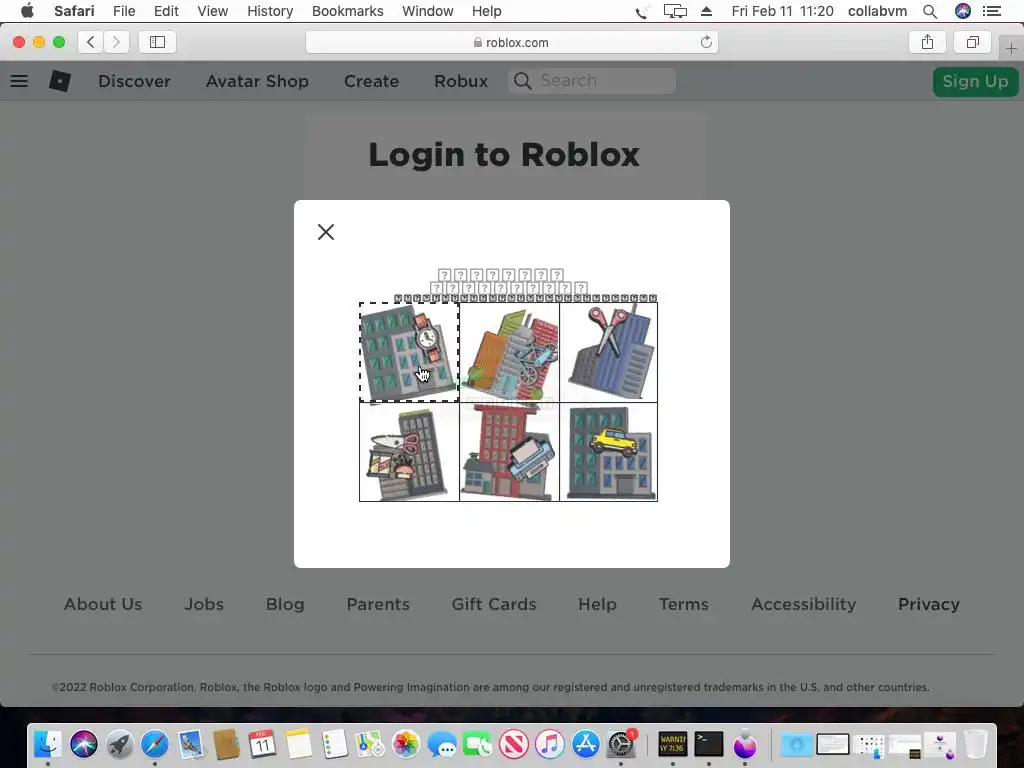1024x768 pixels.
Task: Open Maps from the Dock
Action: click(370, 744)
